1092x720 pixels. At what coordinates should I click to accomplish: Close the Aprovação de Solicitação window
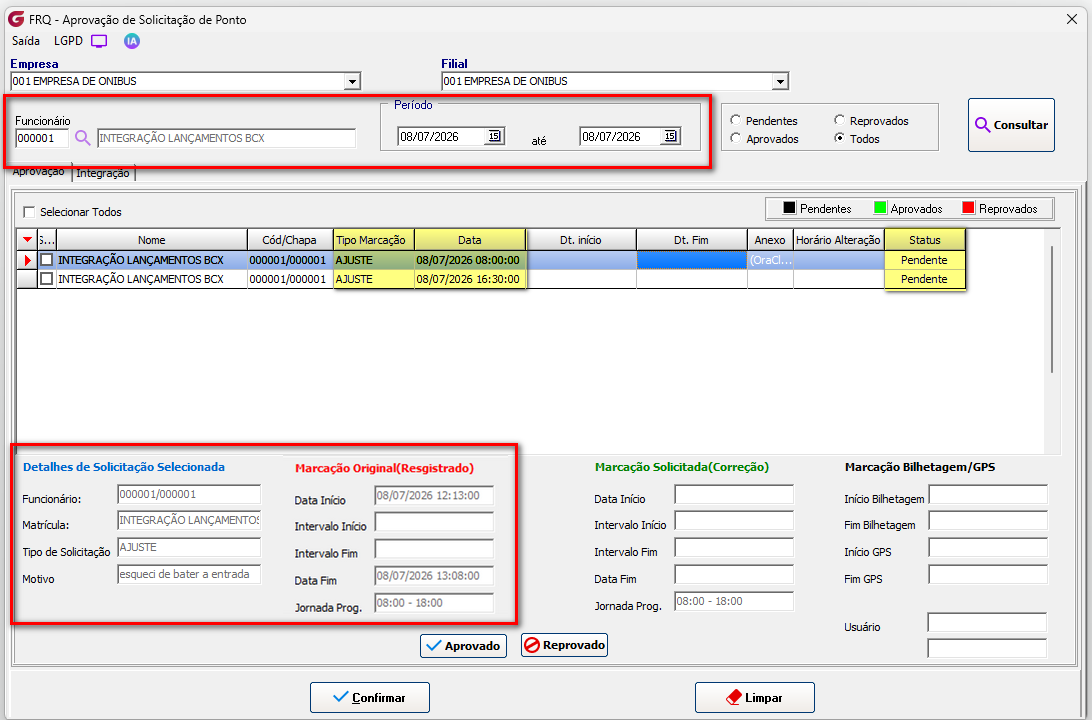coord(1072,19)
